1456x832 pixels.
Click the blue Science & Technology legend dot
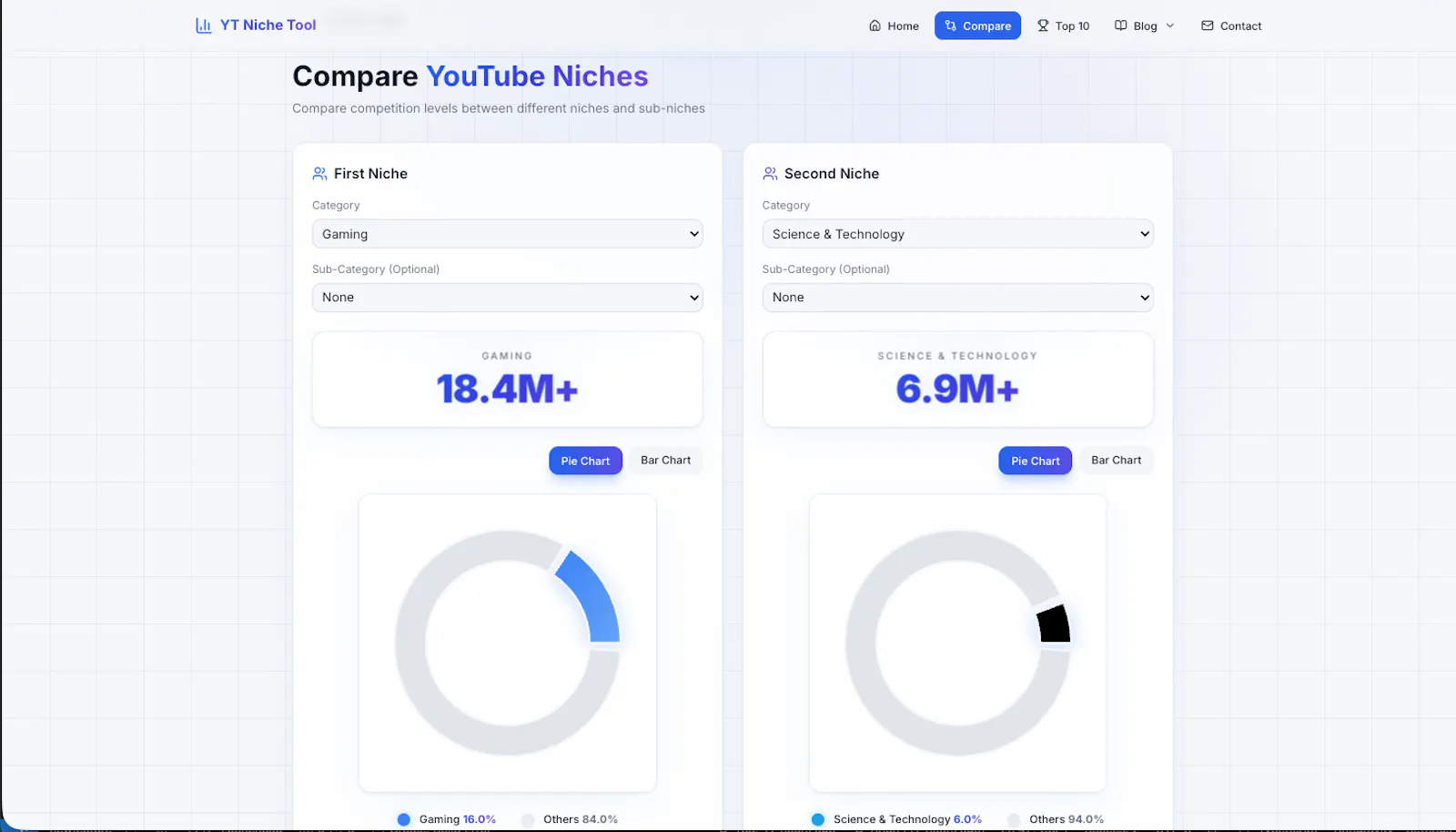818,819
